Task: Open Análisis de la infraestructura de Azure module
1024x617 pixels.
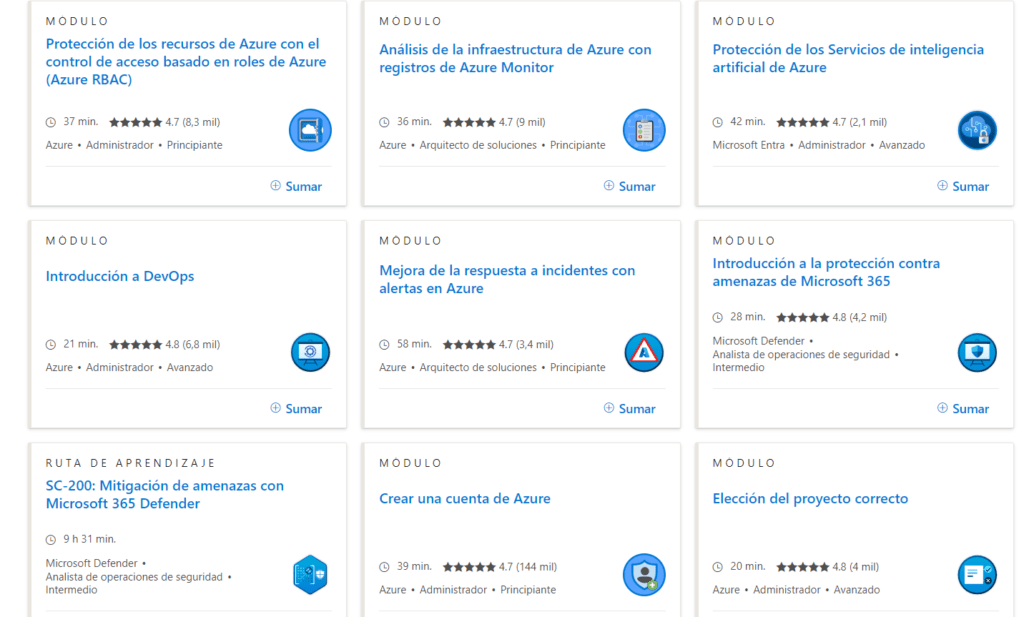Action: click(x=515, y=58)
